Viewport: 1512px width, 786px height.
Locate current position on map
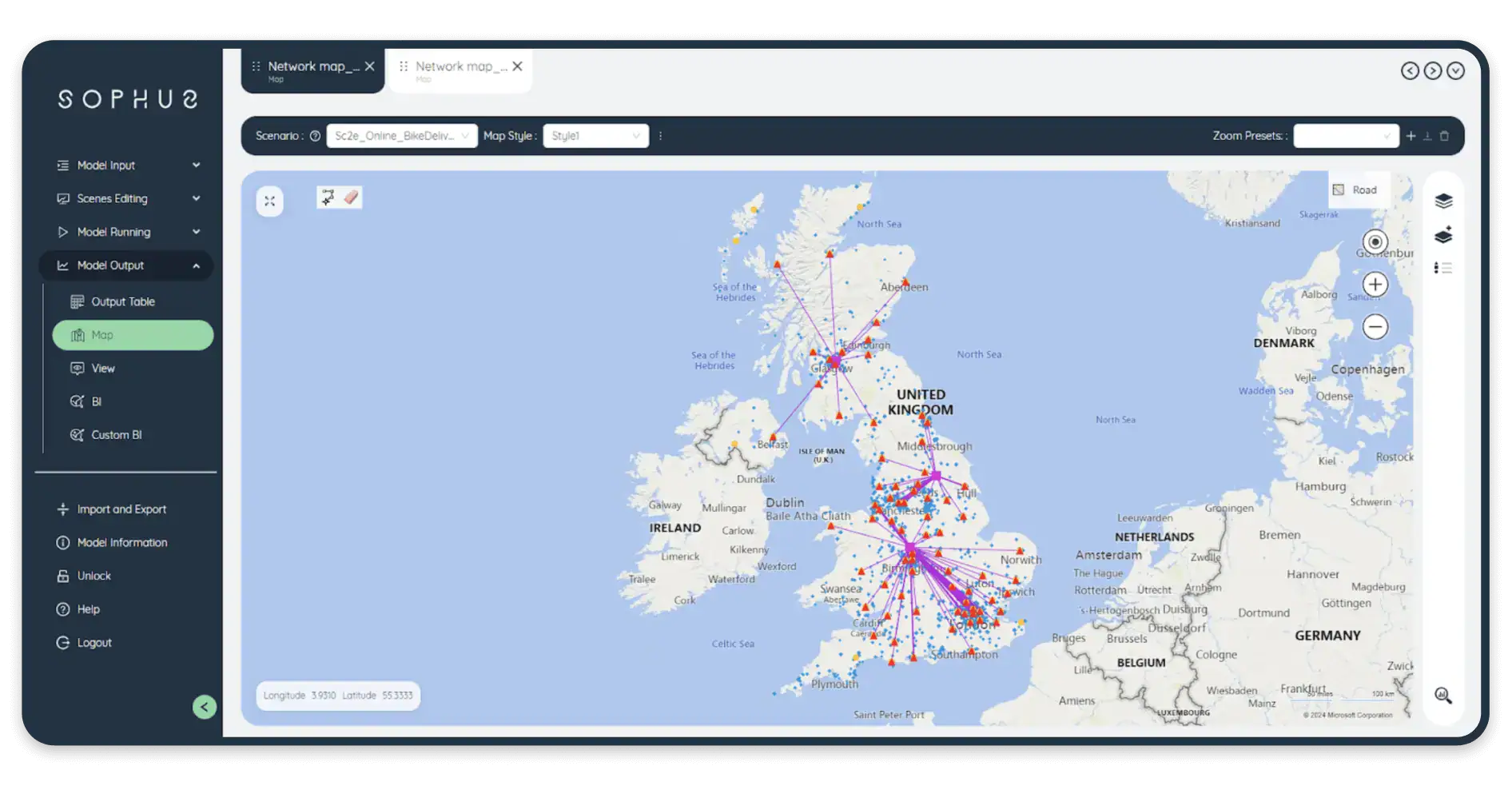click(x=1375, y=241)
